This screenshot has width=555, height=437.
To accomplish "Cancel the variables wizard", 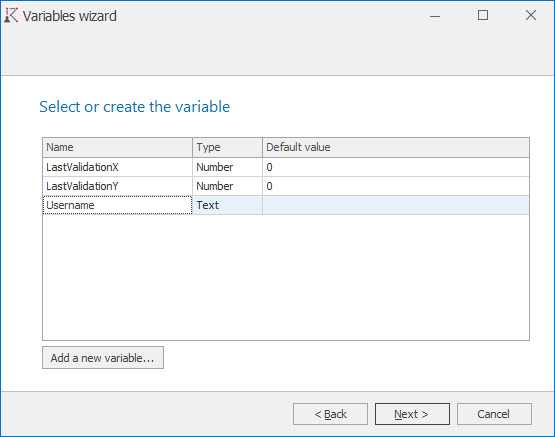I will (x=494, y=414).
